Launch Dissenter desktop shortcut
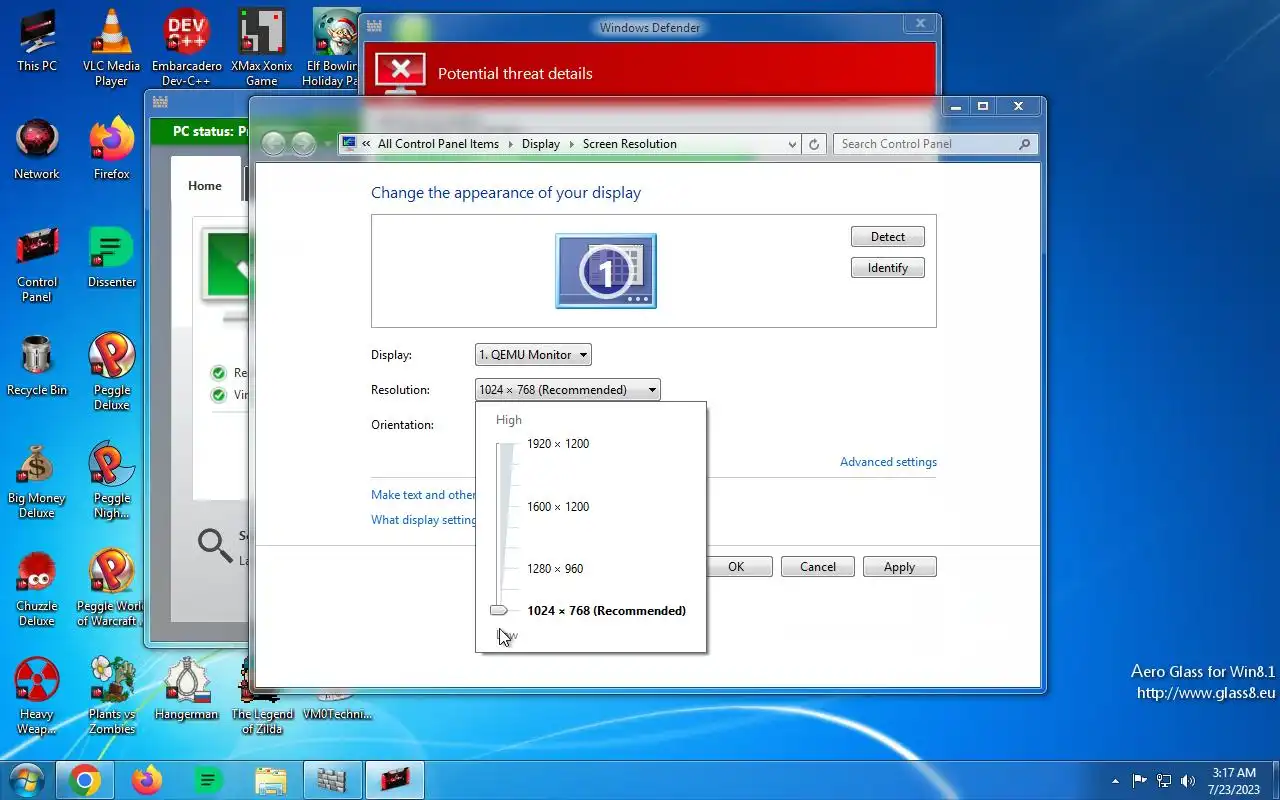Image resolution: width=1280 pixels, height=800 pixels. (x=111, y=258)
